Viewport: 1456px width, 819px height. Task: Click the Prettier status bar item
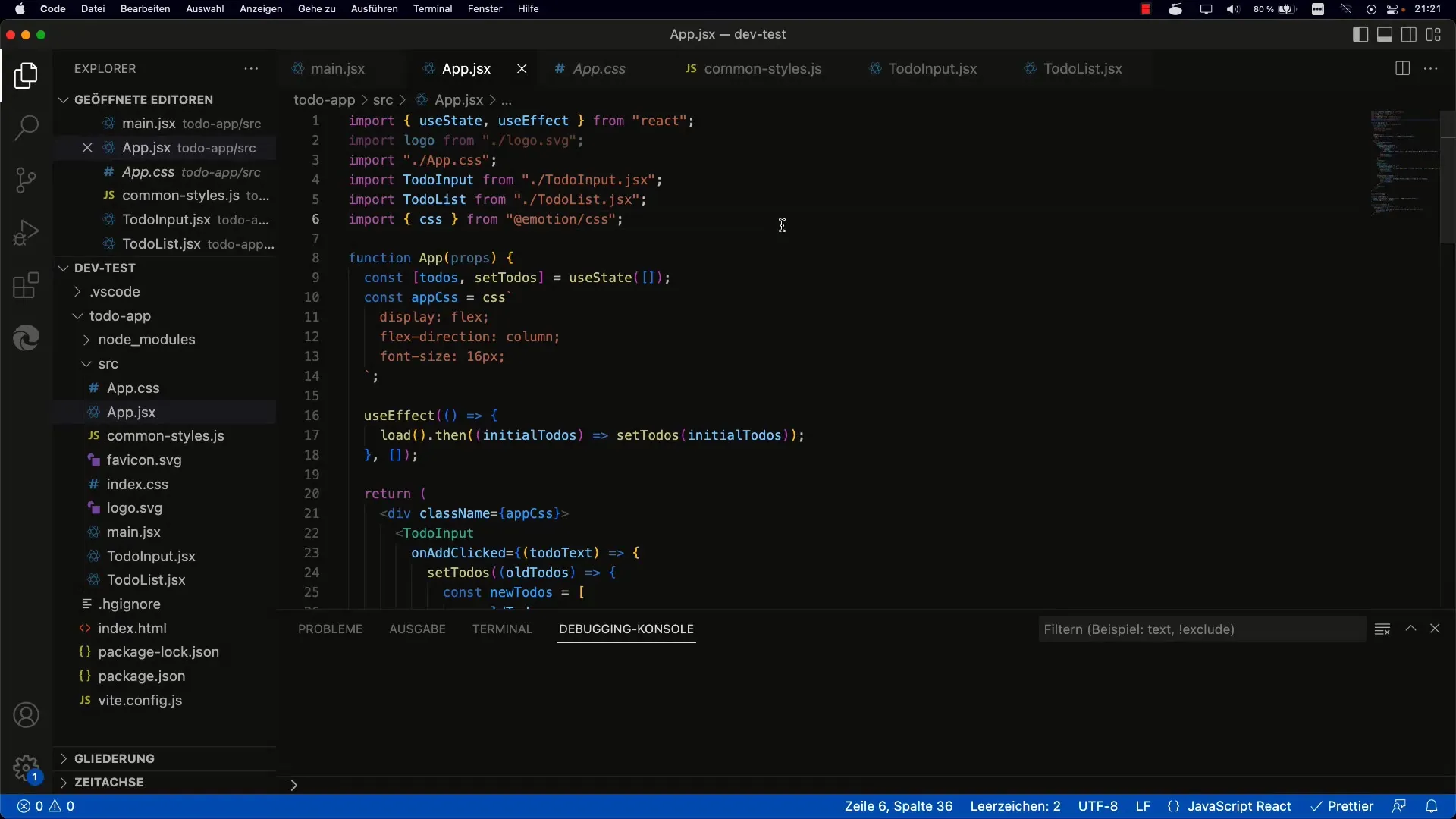coord(1342,806)
